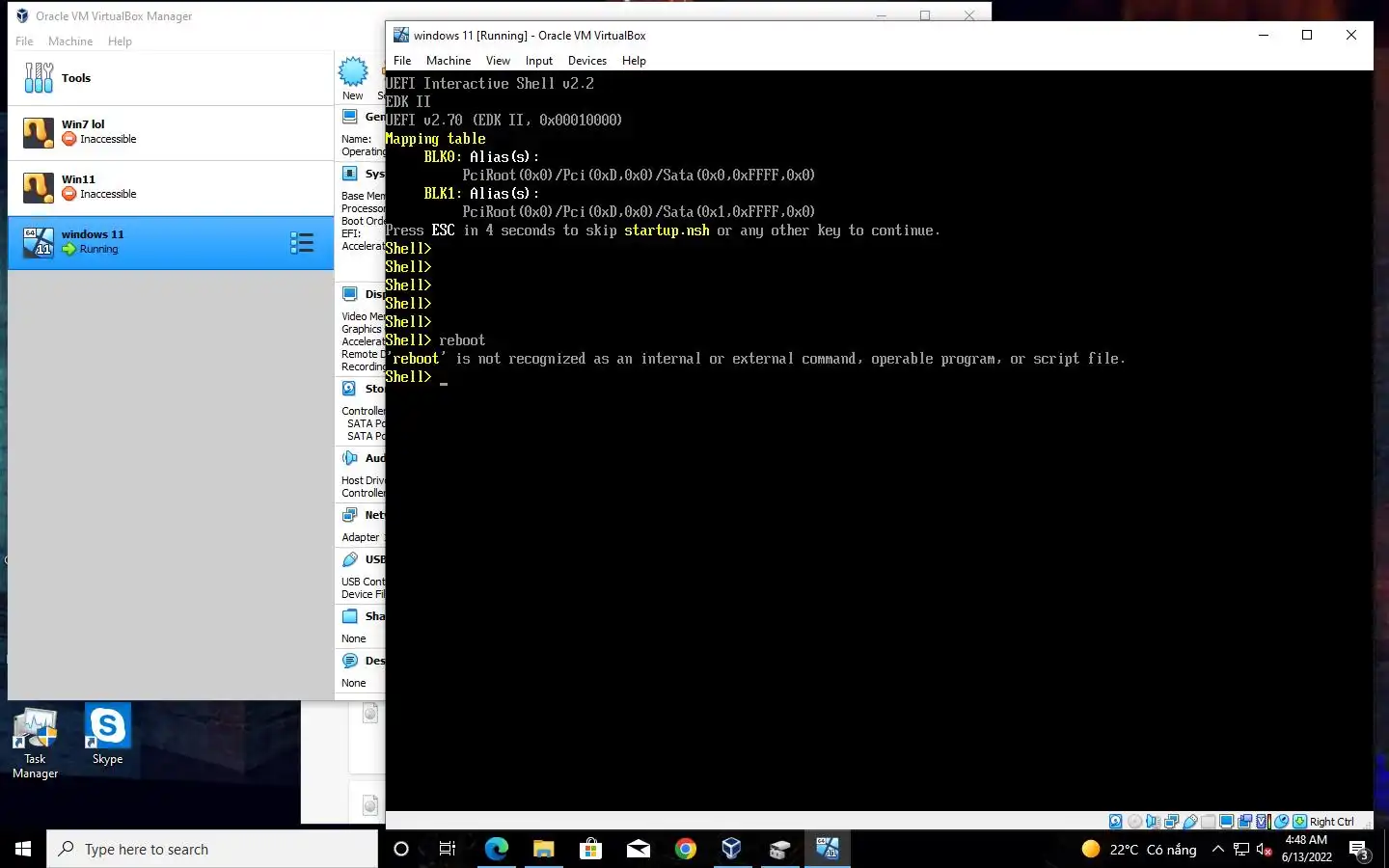Click the optical drive status icon
Screen dimensions: 1389x868
pos(1134,822)
